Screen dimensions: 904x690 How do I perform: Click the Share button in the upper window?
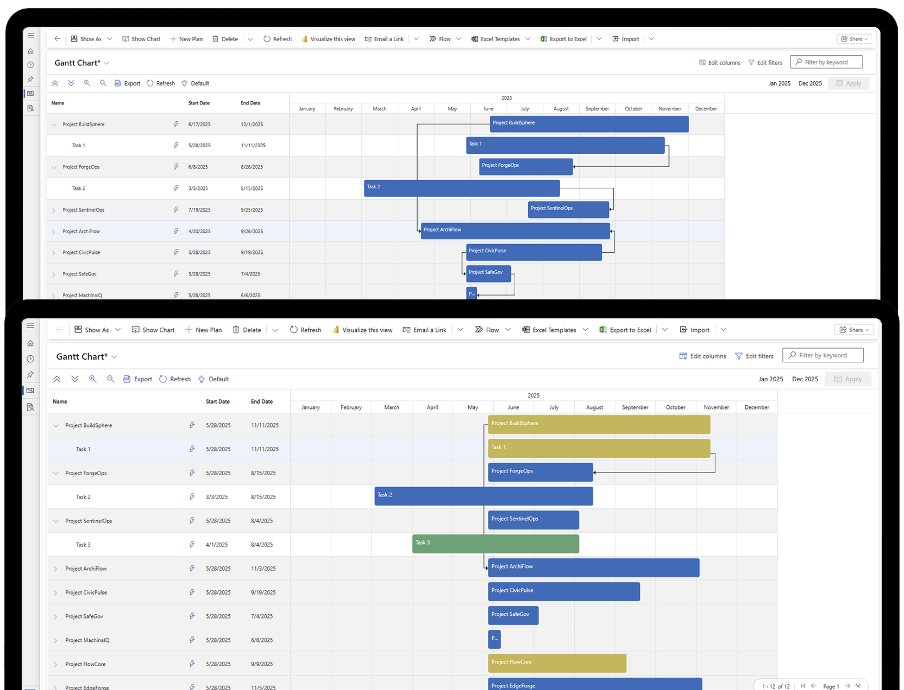click(854, 39)
